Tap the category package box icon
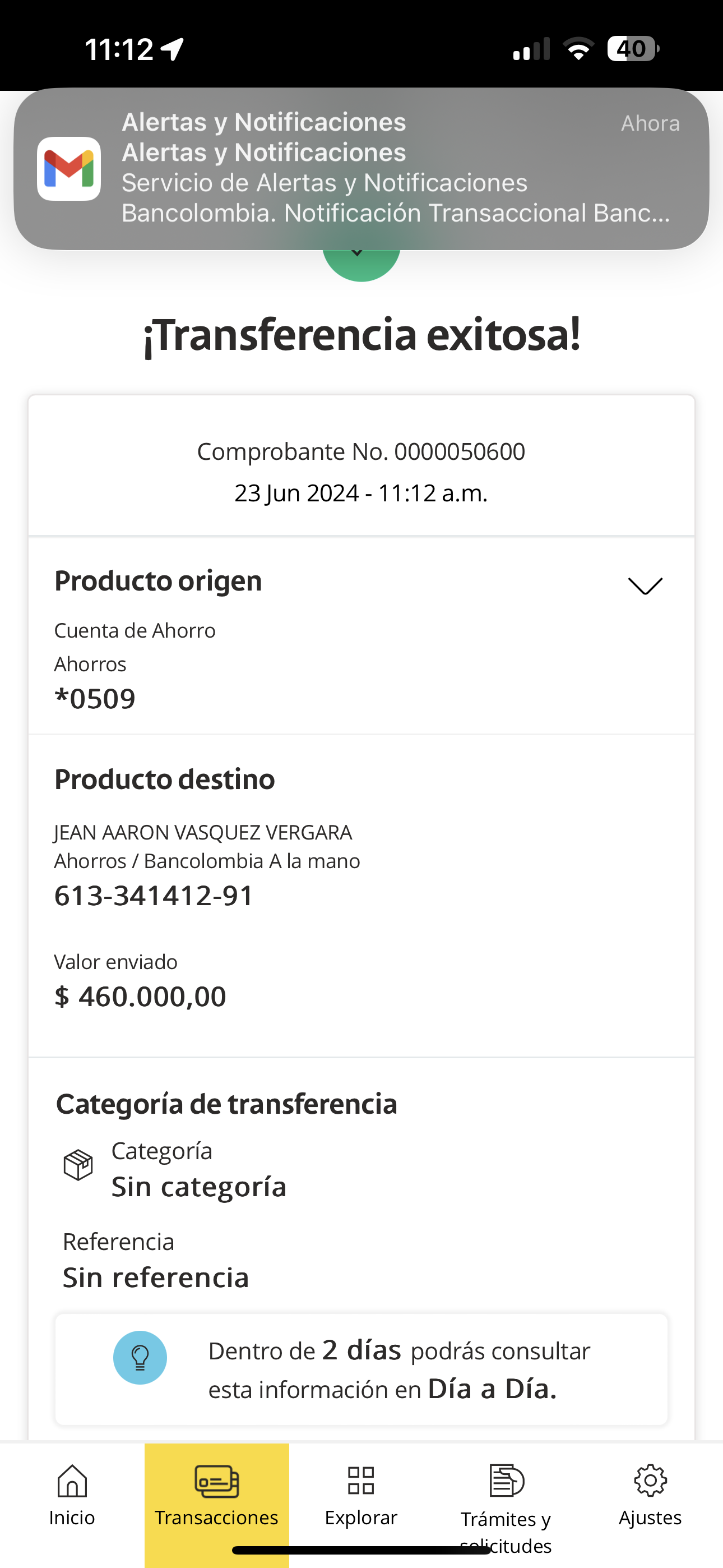The width and height of the screenshot is (723, 1568). [x=78, y=1165]
